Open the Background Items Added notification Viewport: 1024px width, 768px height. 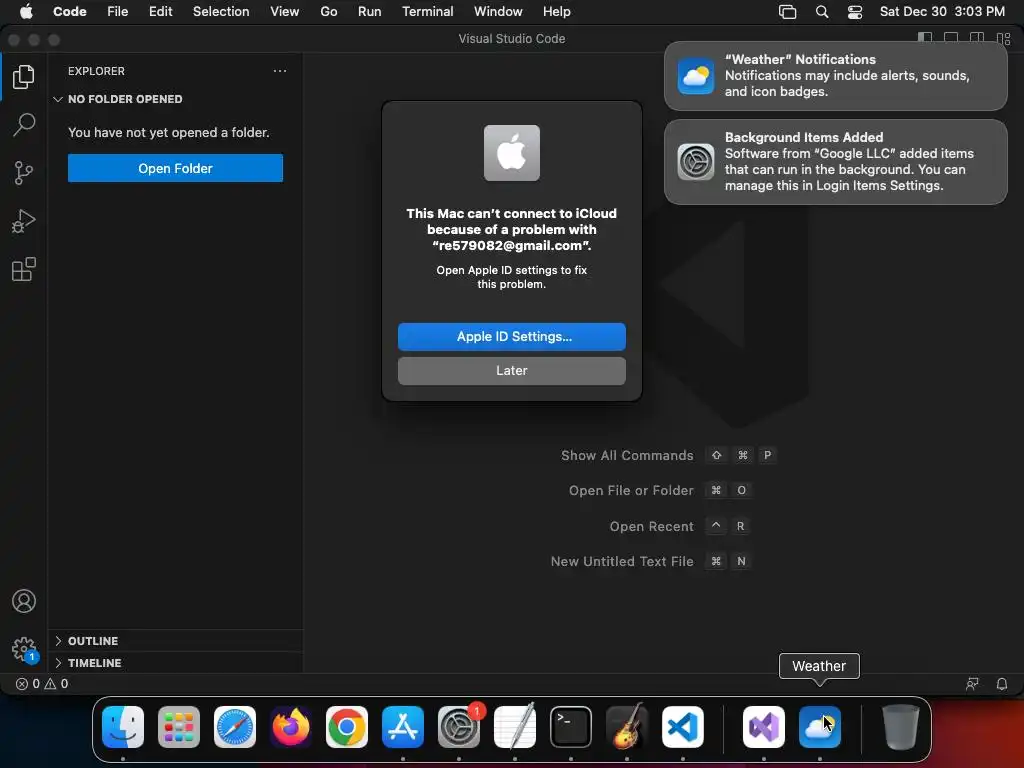[835, 161]
